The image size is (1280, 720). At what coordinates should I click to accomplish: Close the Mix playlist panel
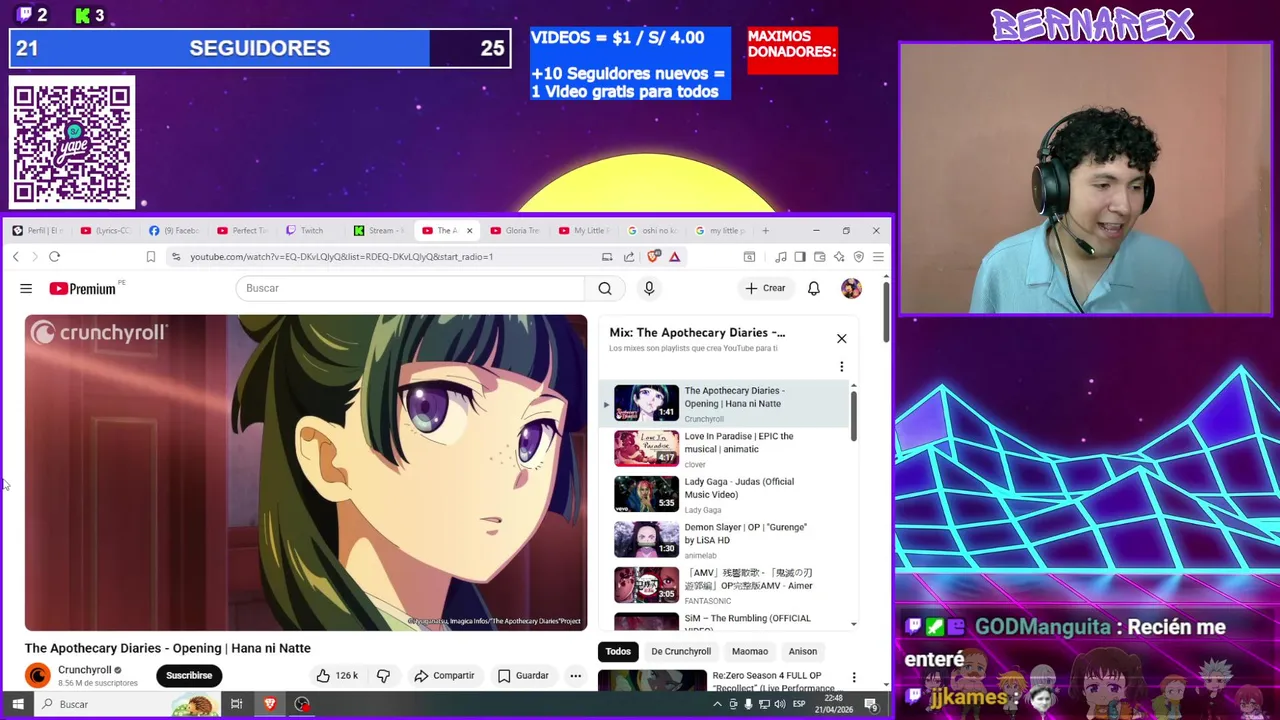click(x=841, y=339)
